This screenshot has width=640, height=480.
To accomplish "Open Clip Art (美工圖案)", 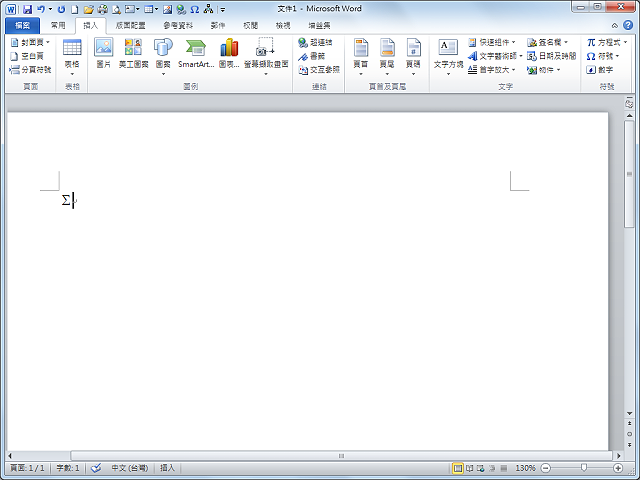I will [133, 53].
